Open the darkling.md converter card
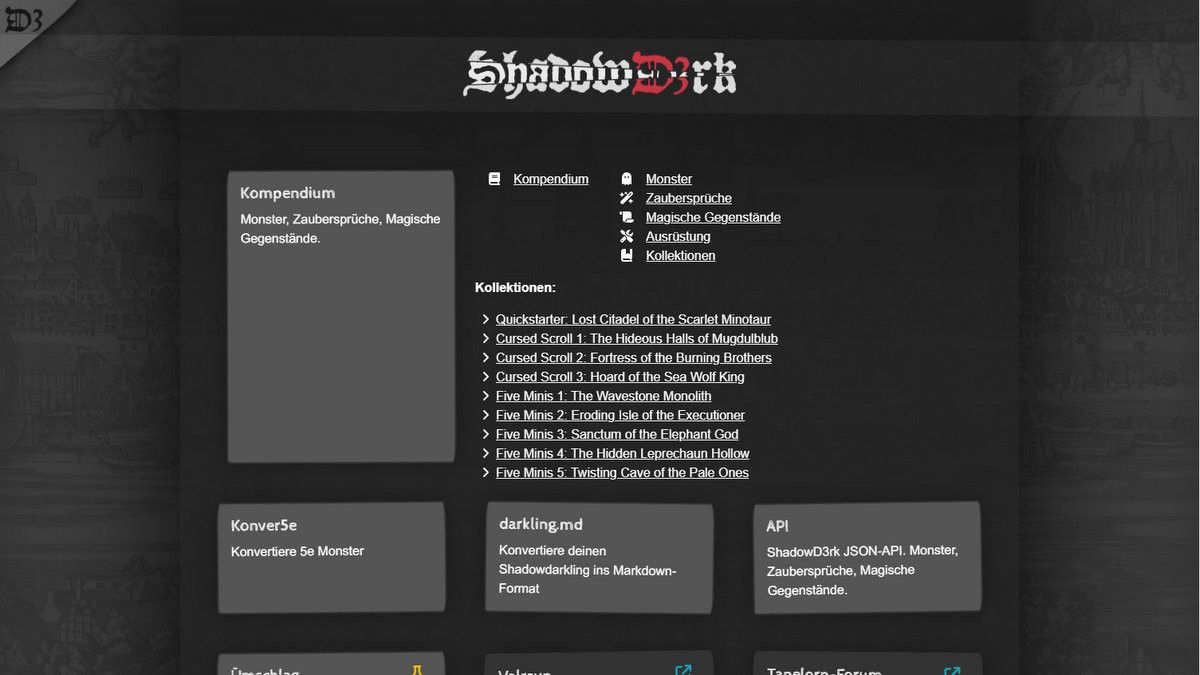Image resolution: width=1200 pixels, height=675 pixels. (599, 558)
